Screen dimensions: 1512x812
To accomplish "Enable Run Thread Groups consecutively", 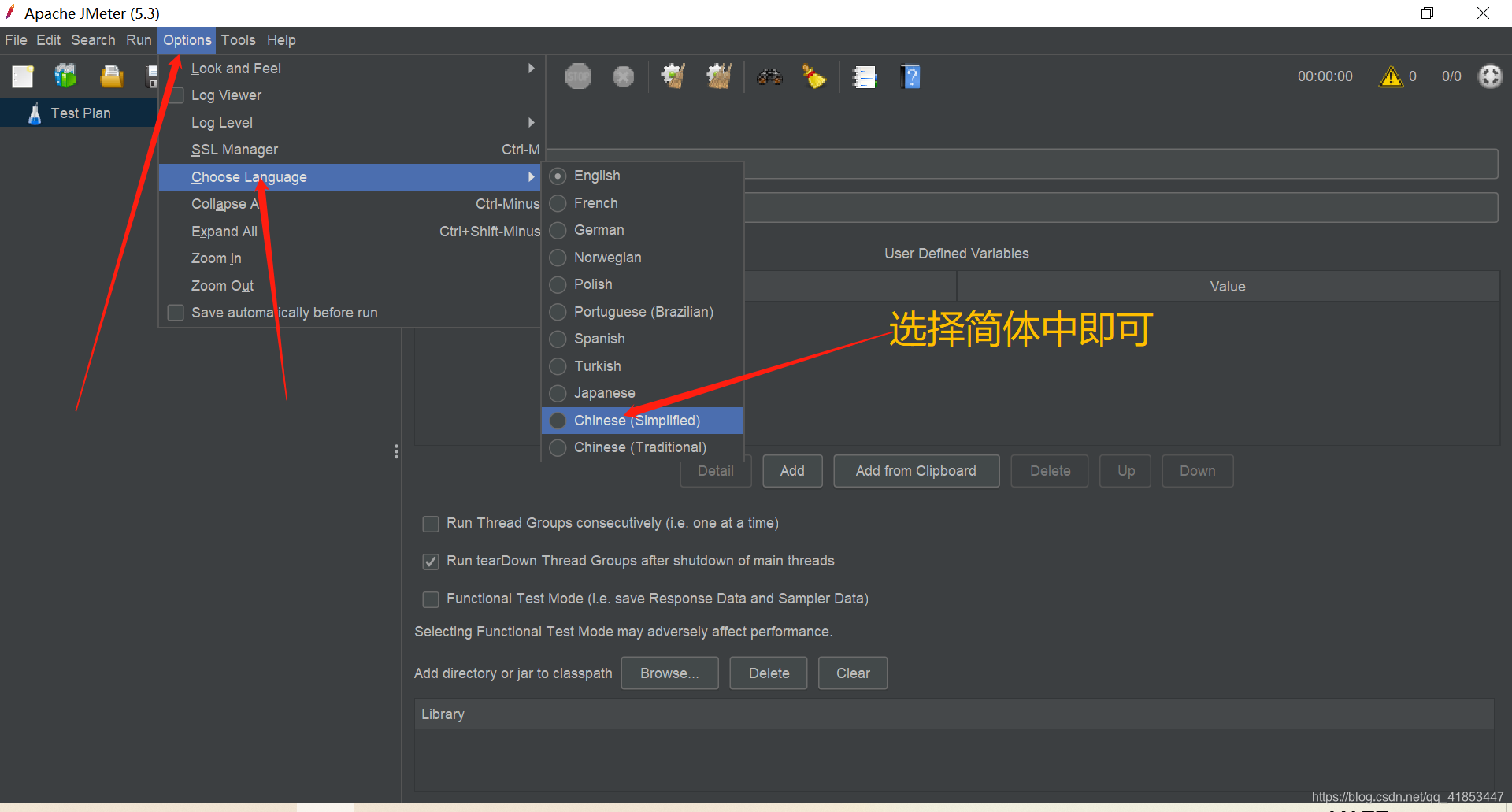I will pos(431,524).
